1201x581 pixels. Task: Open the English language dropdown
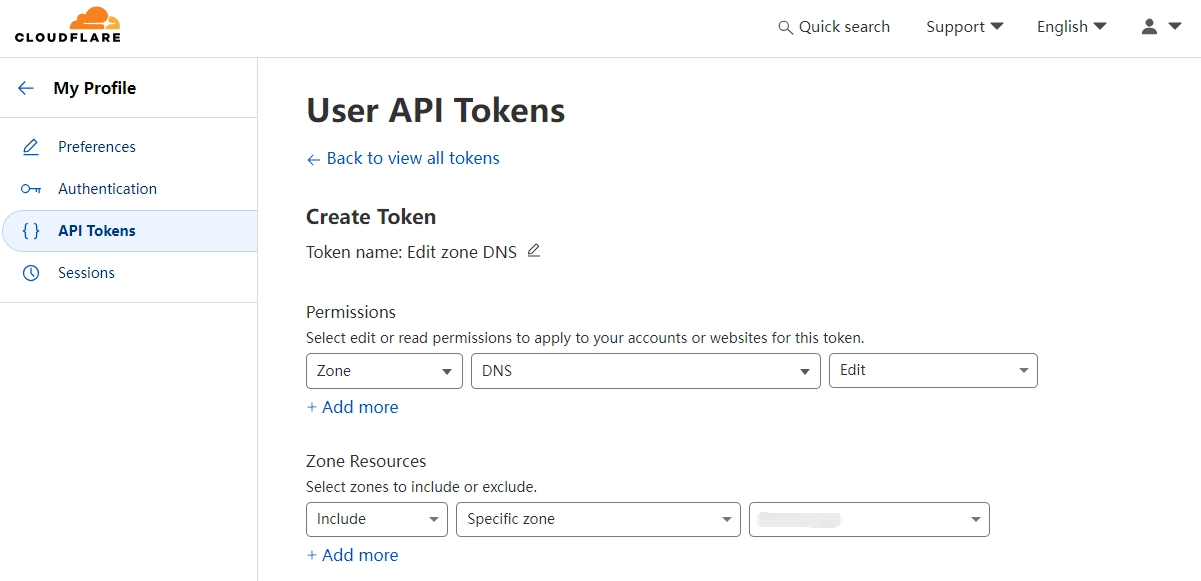(x=1071, y=27)
